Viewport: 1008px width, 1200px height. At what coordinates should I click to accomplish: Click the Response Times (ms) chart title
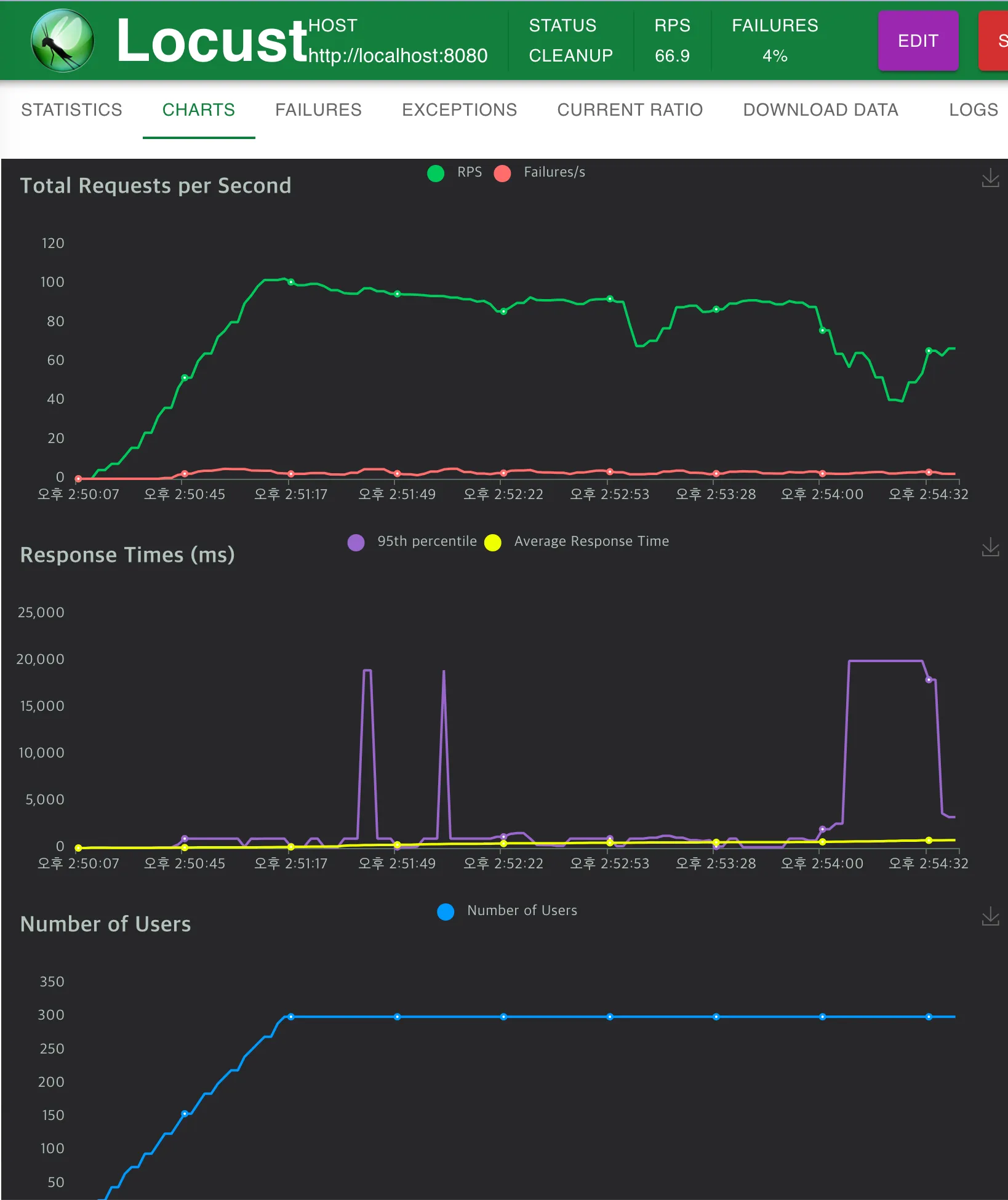(x=127, y=555)
